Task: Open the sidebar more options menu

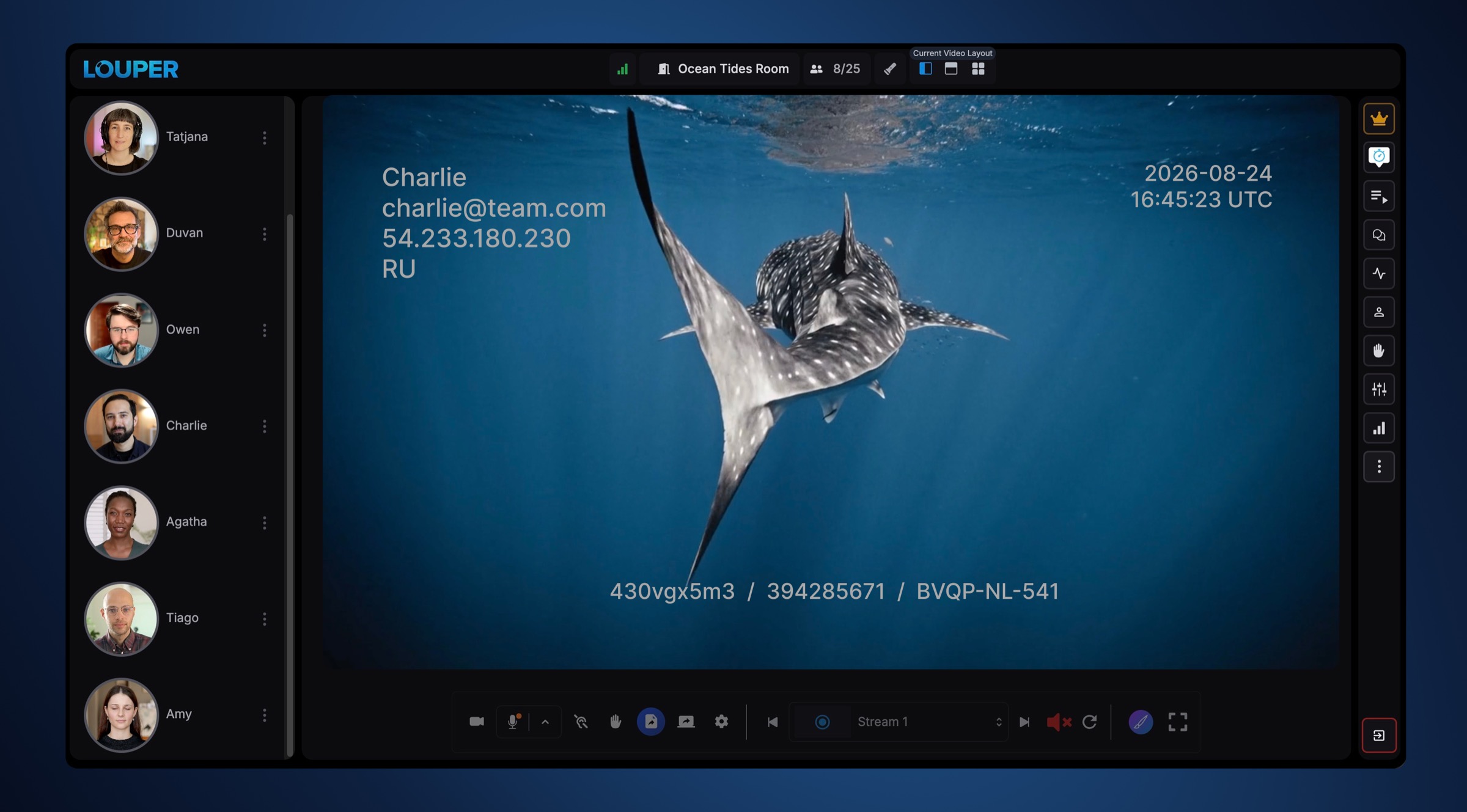Action: coord(1378,467)
